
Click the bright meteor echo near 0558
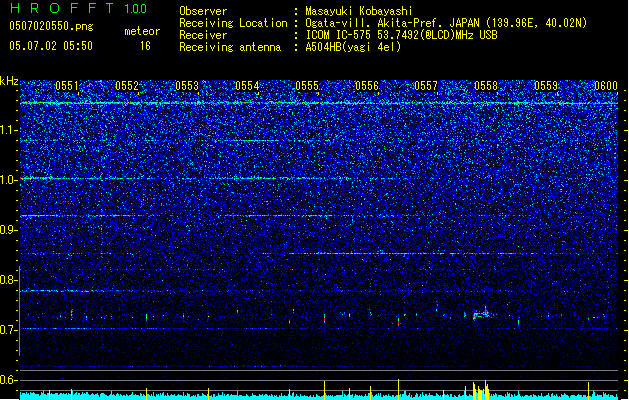pyautogui.click(x=481, y=313)
